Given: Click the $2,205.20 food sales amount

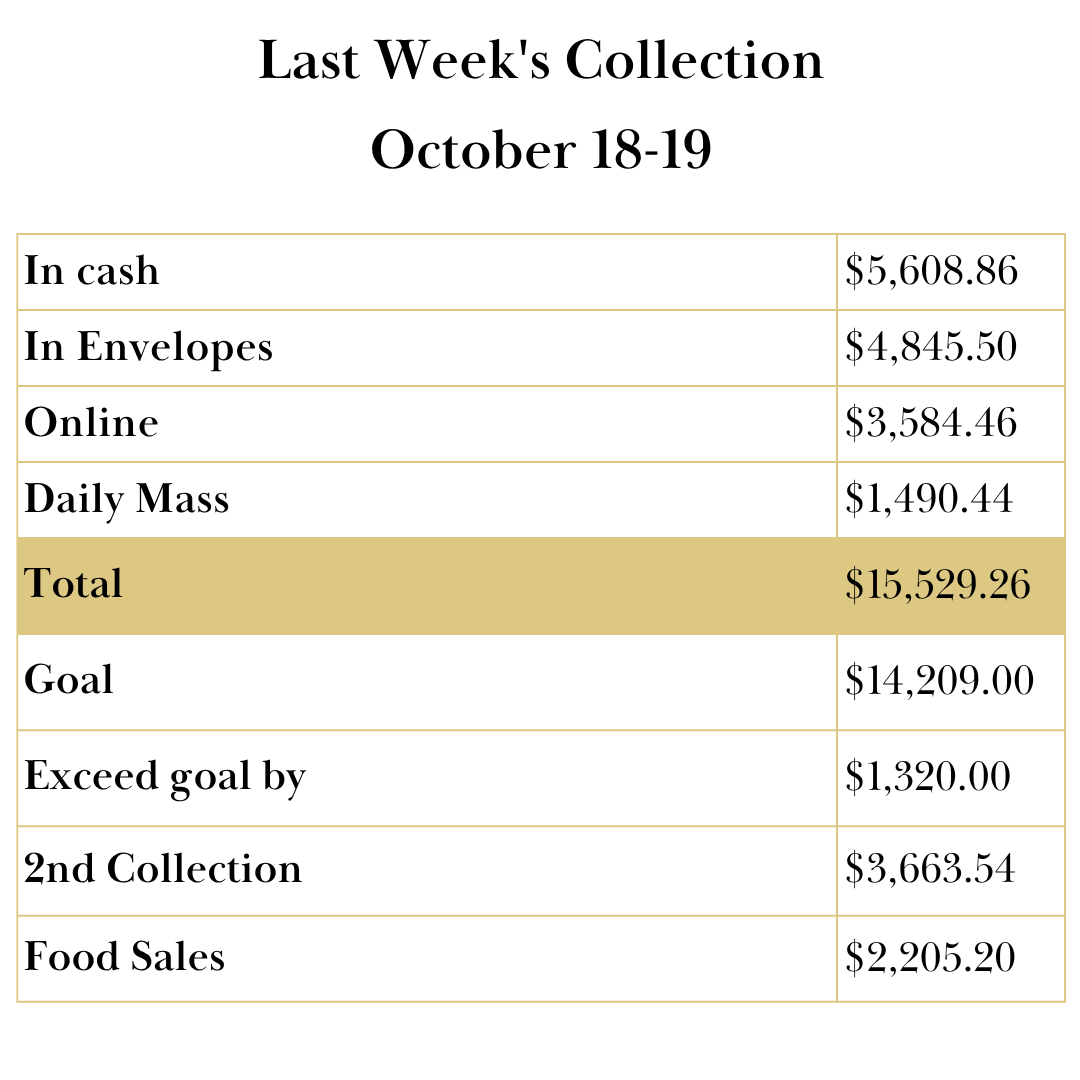Looking at the screenshot, I should (x=930, y=958).
